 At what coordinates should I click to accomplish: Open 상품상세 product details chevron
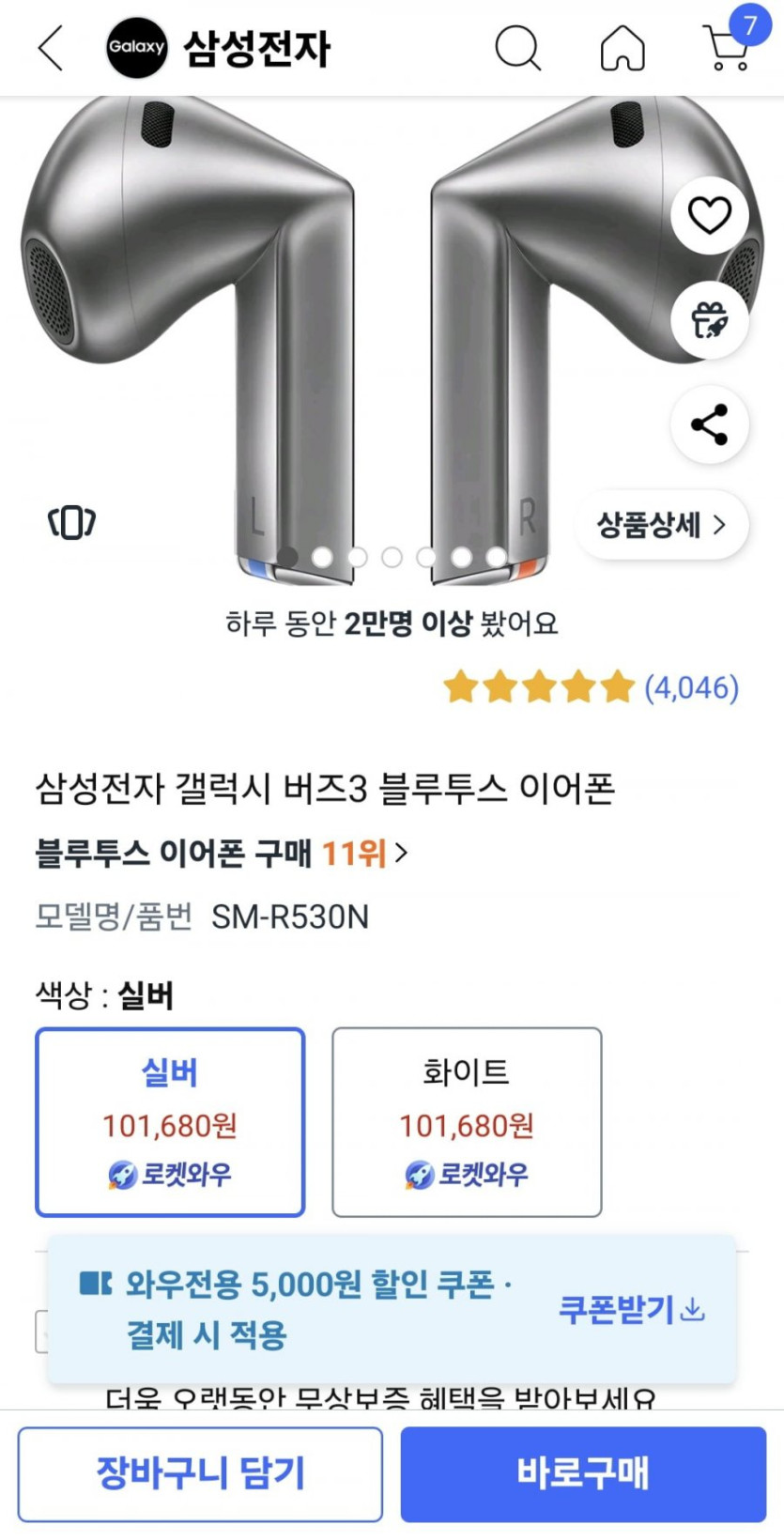tap(661, 524)
